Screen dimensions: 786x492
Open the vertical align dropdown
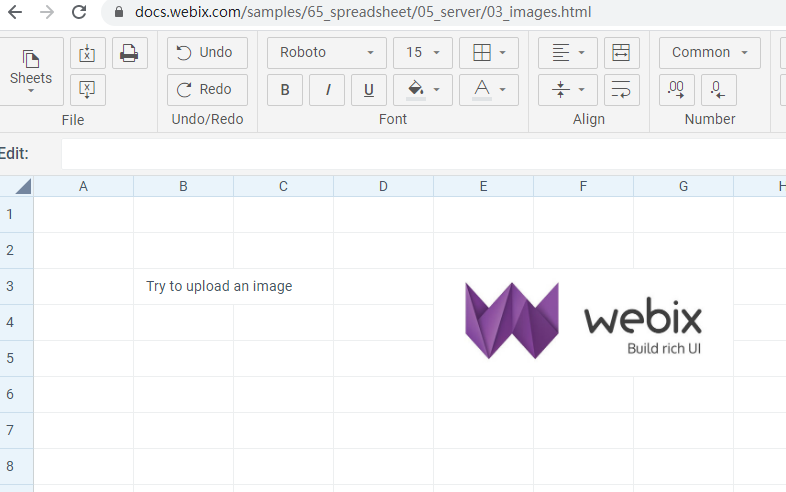[x=568, y=90]
